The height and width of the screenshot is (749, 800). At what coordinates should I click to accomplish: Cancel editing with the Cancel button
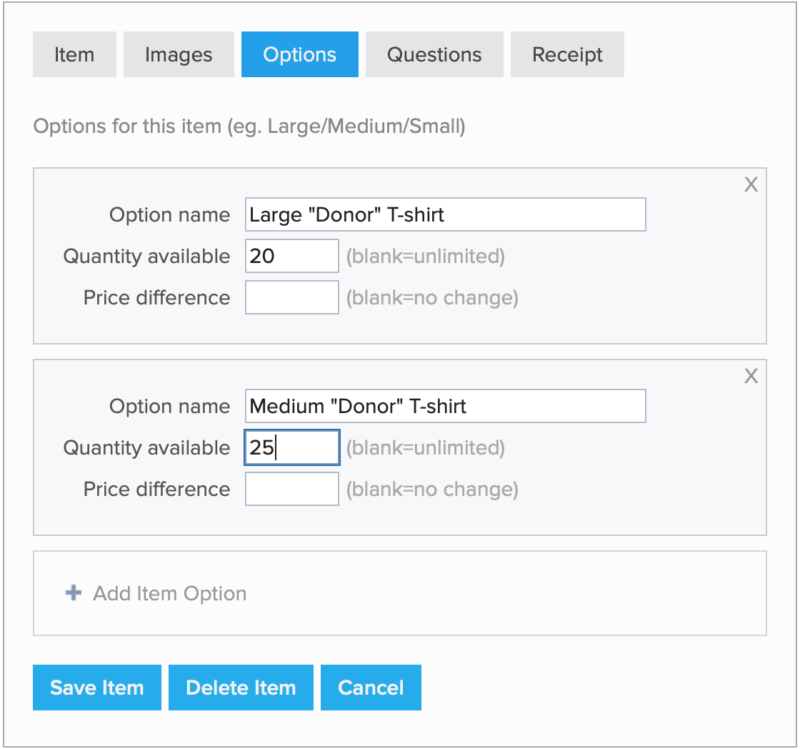(371, 688)
